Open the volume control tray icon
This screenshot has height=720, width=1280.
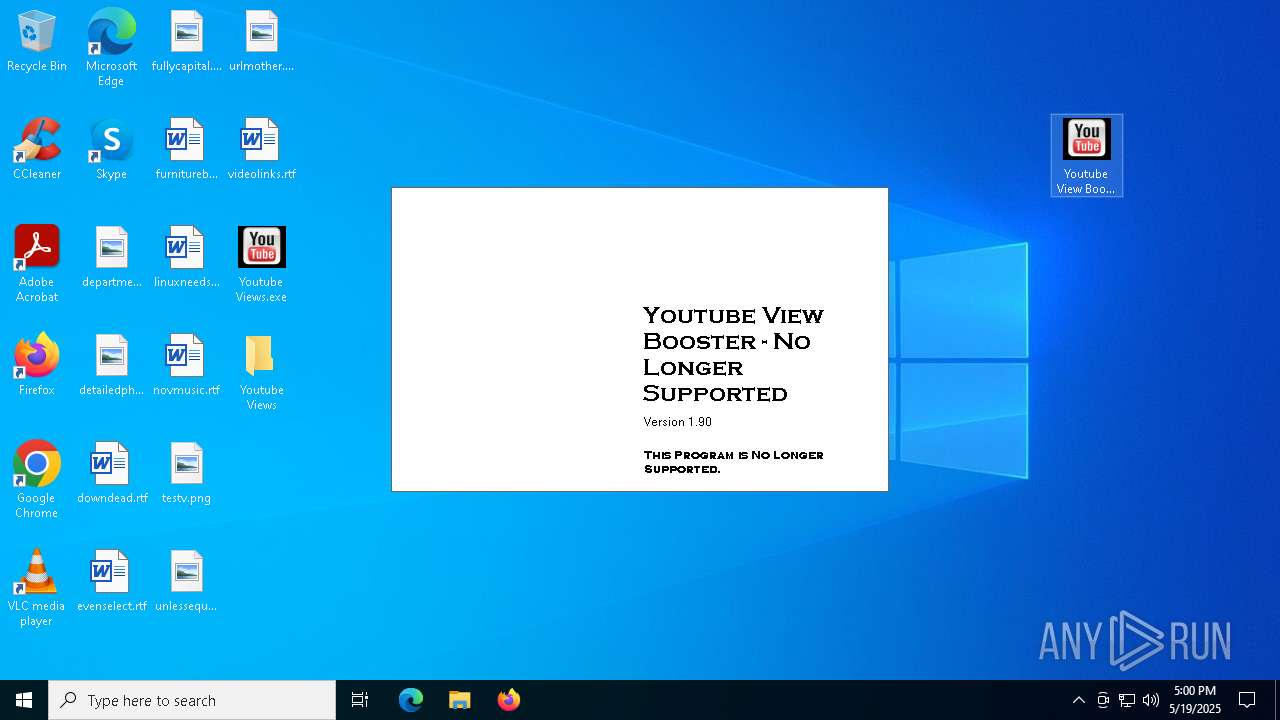pyautogui.click(x=1151, y=700)
